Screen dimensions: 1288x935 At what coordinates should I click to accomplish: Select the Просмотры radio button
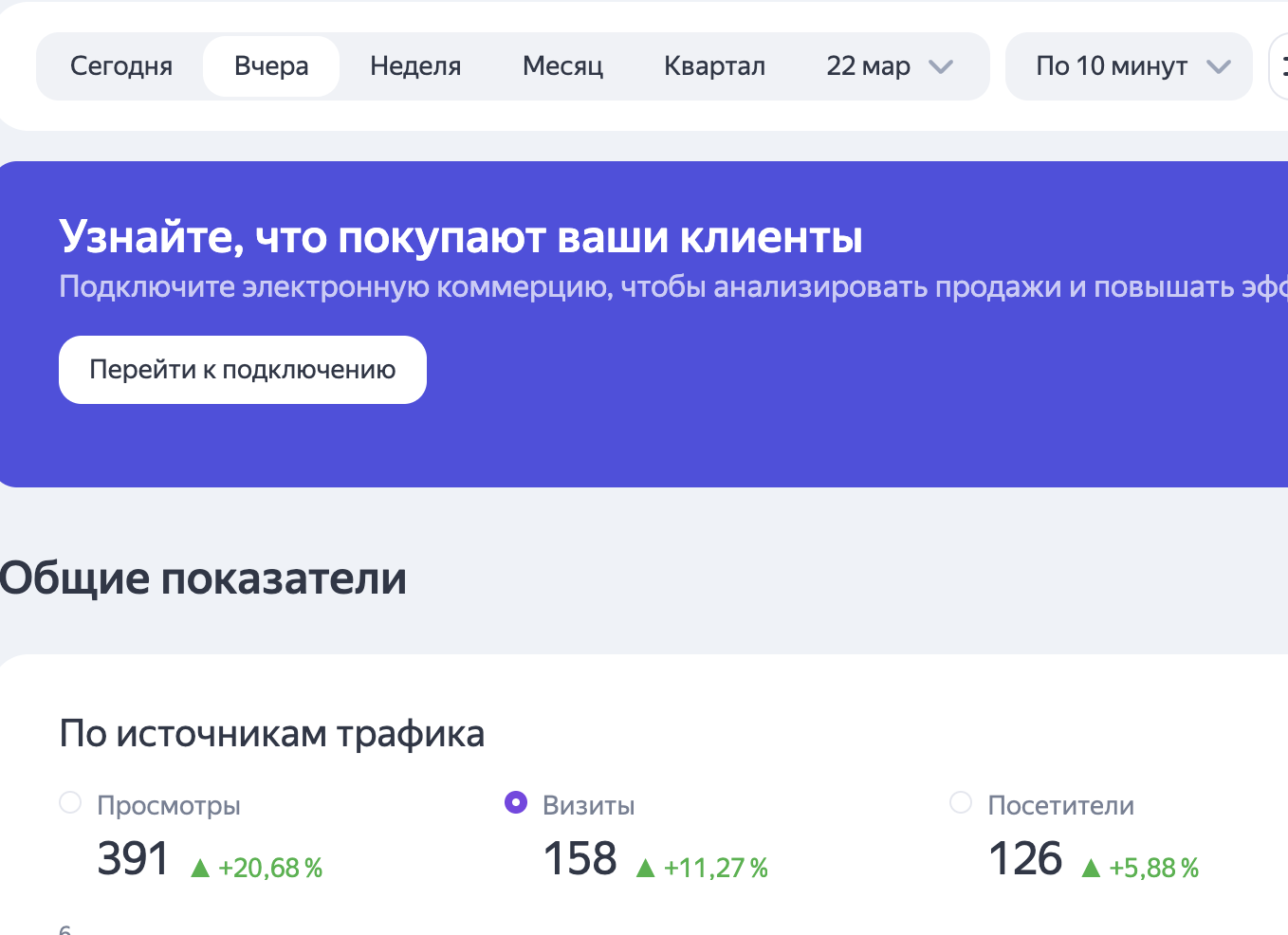(70, 803)
